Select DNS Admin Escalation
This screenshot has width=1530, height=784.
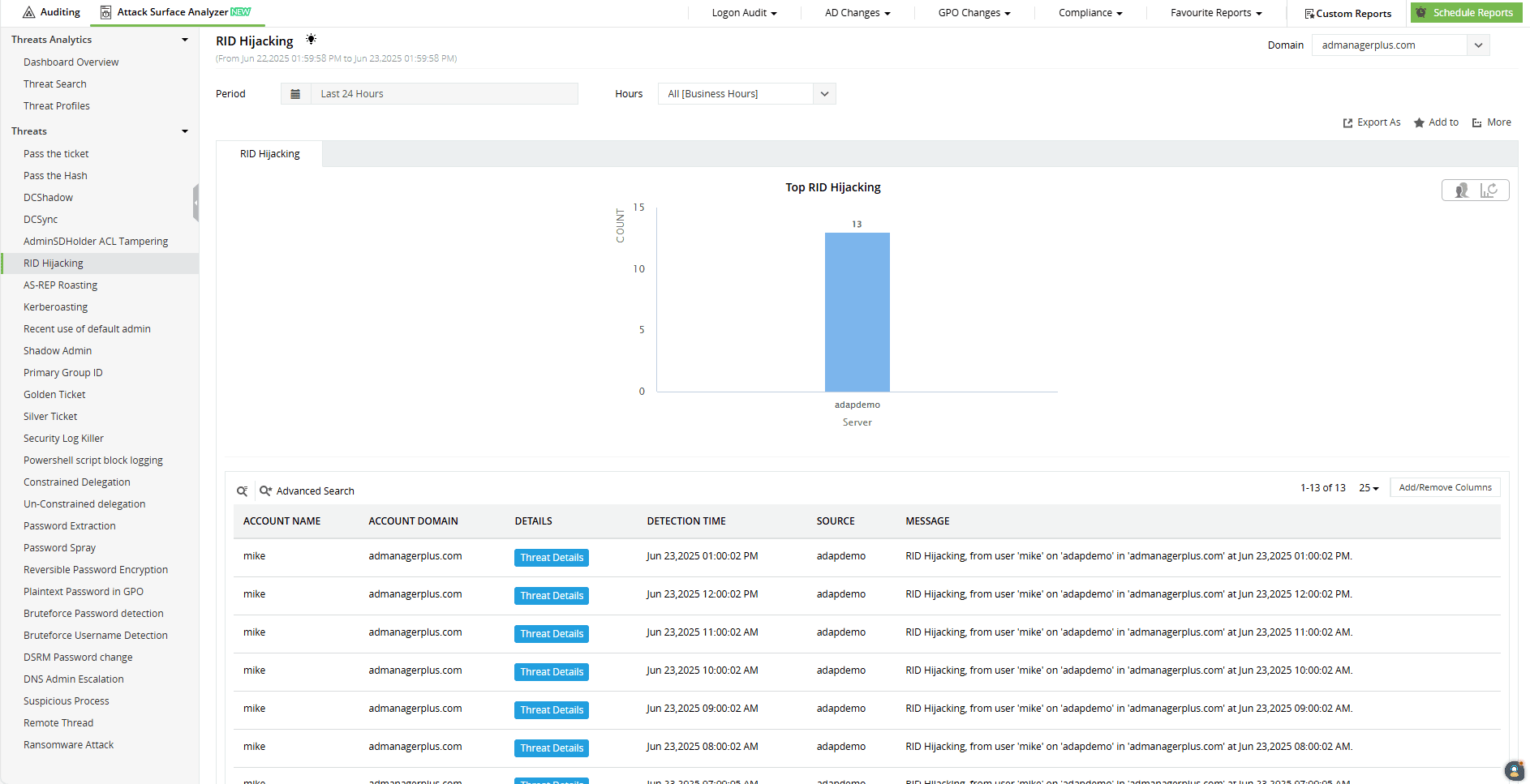(x=73, y=679)
